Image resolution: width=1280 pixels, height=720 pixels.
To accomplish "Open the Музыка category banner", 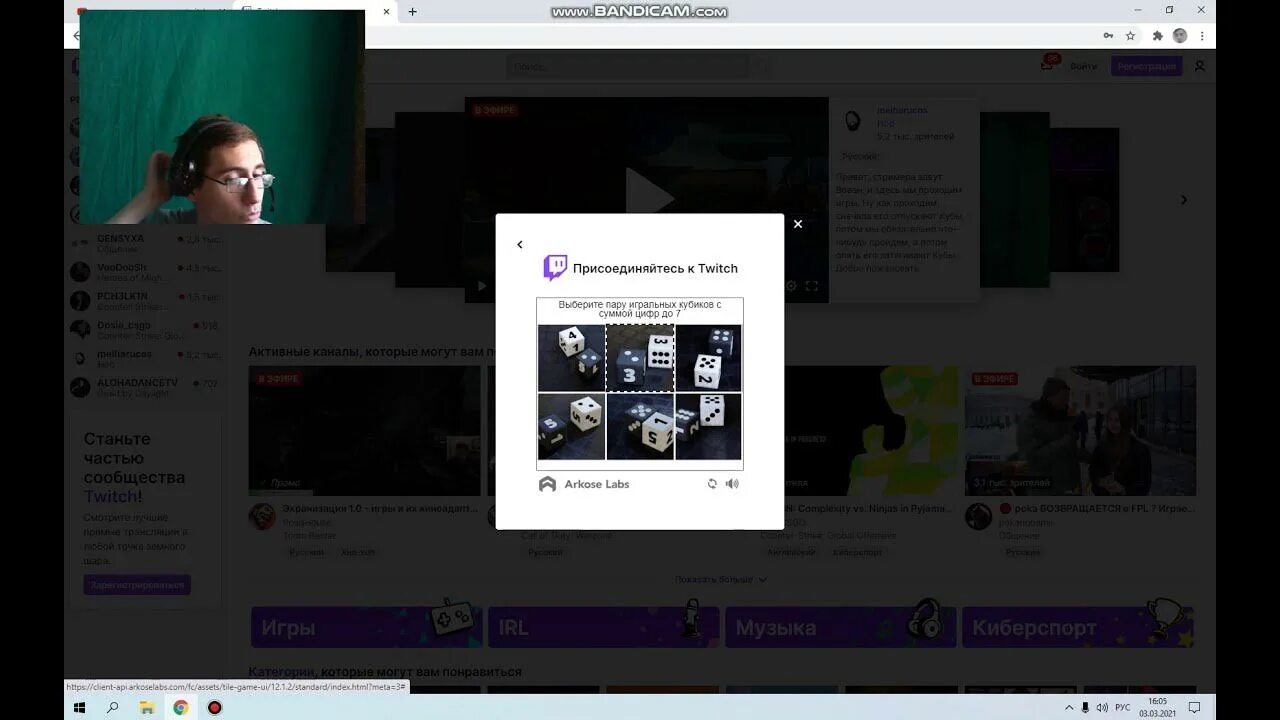I will pyautogui.click(x=840, y=627).
